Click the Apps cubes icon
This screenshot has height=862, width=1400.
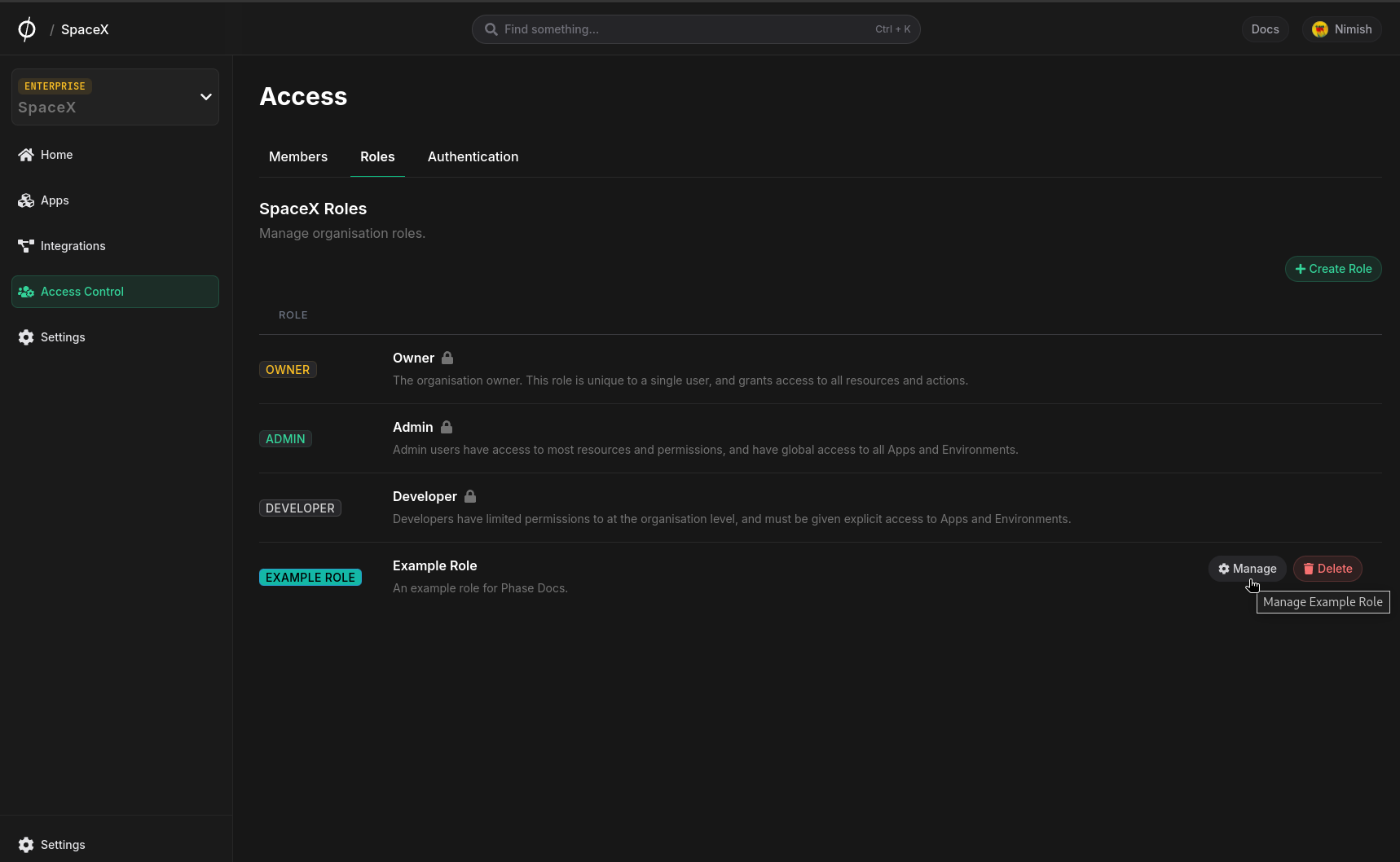coord(26,200)
